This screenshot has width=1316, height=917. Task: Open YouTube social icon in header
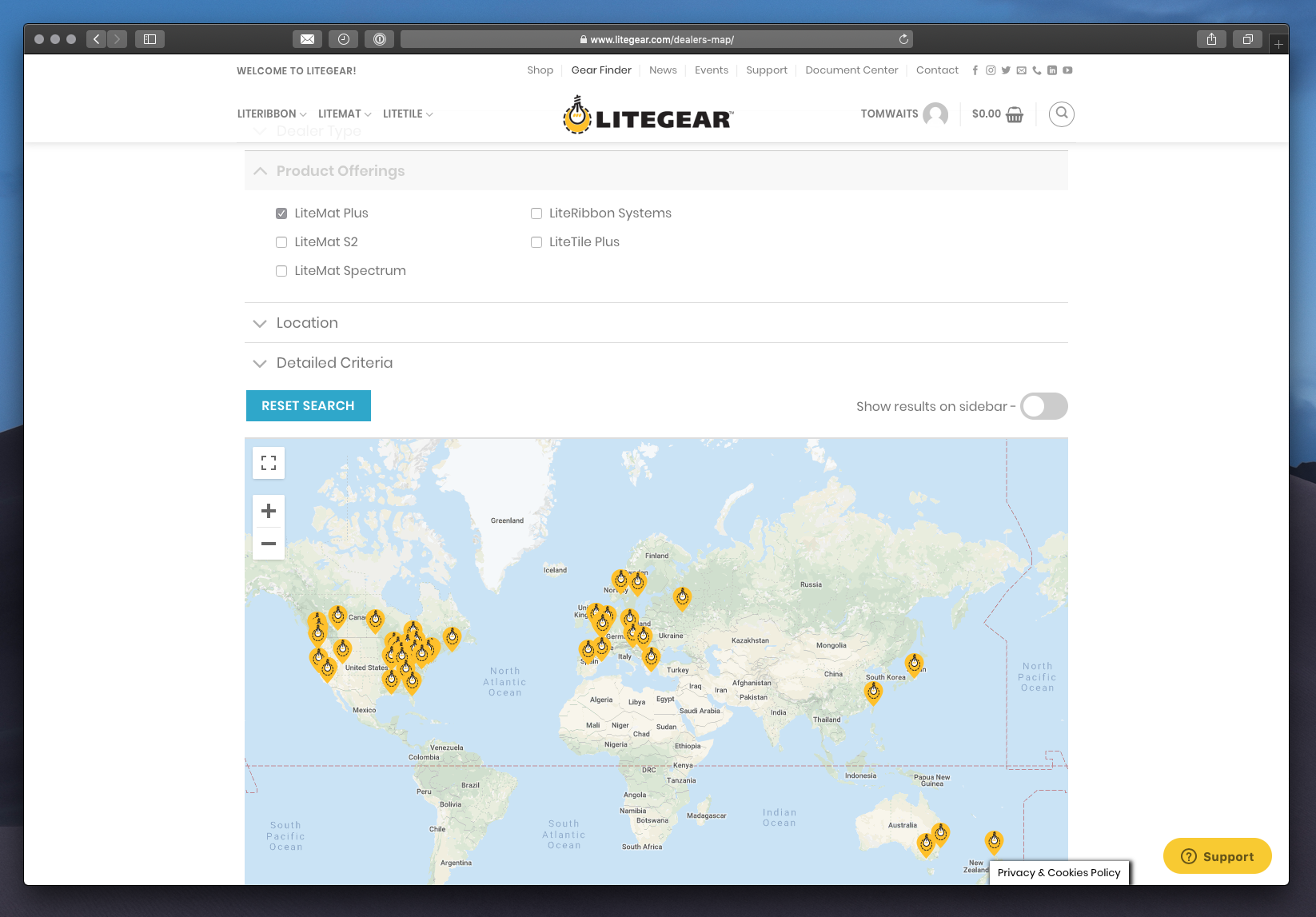tap(1067, 70)
